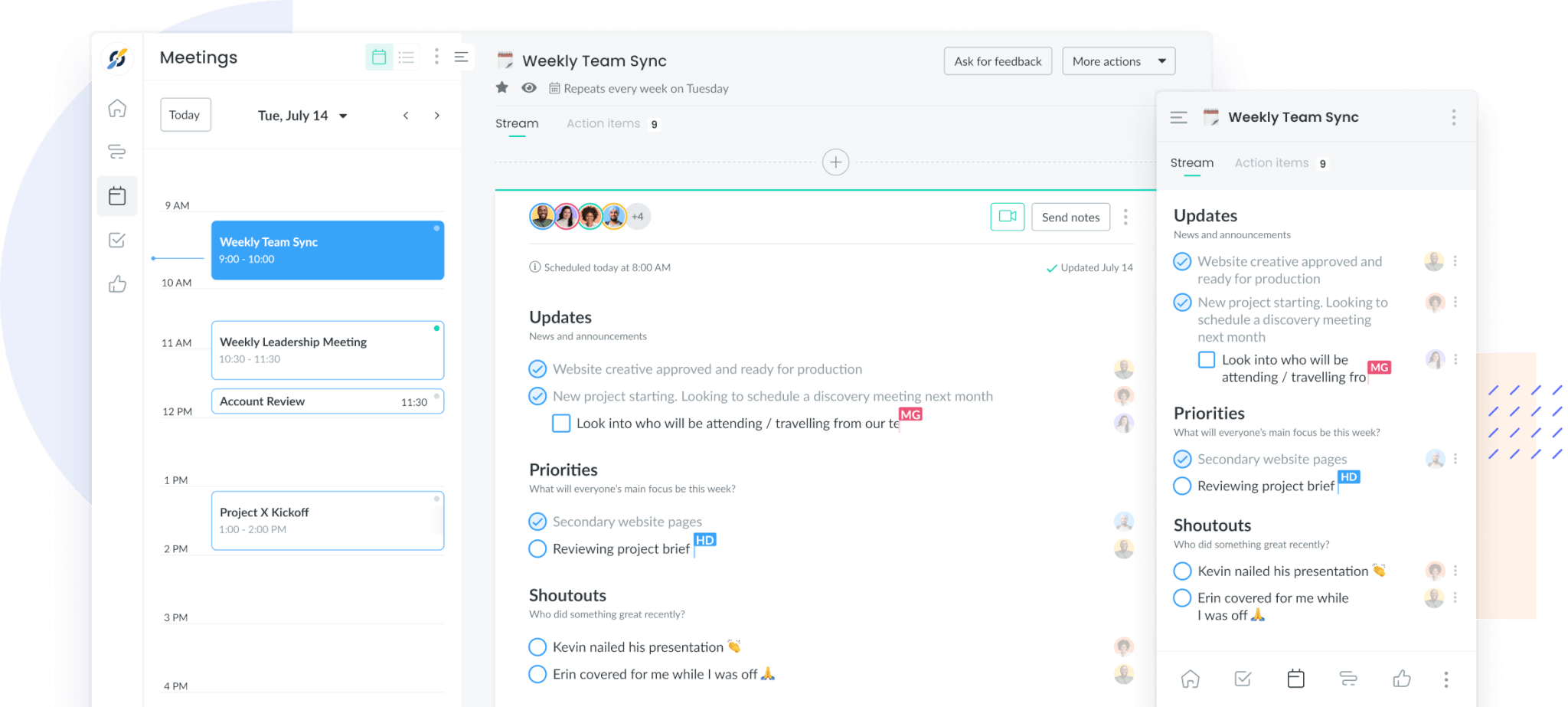Open Account Review calendar event
Image resolution: width=1568 pixels, height=707 pixels.
[328, 401]
